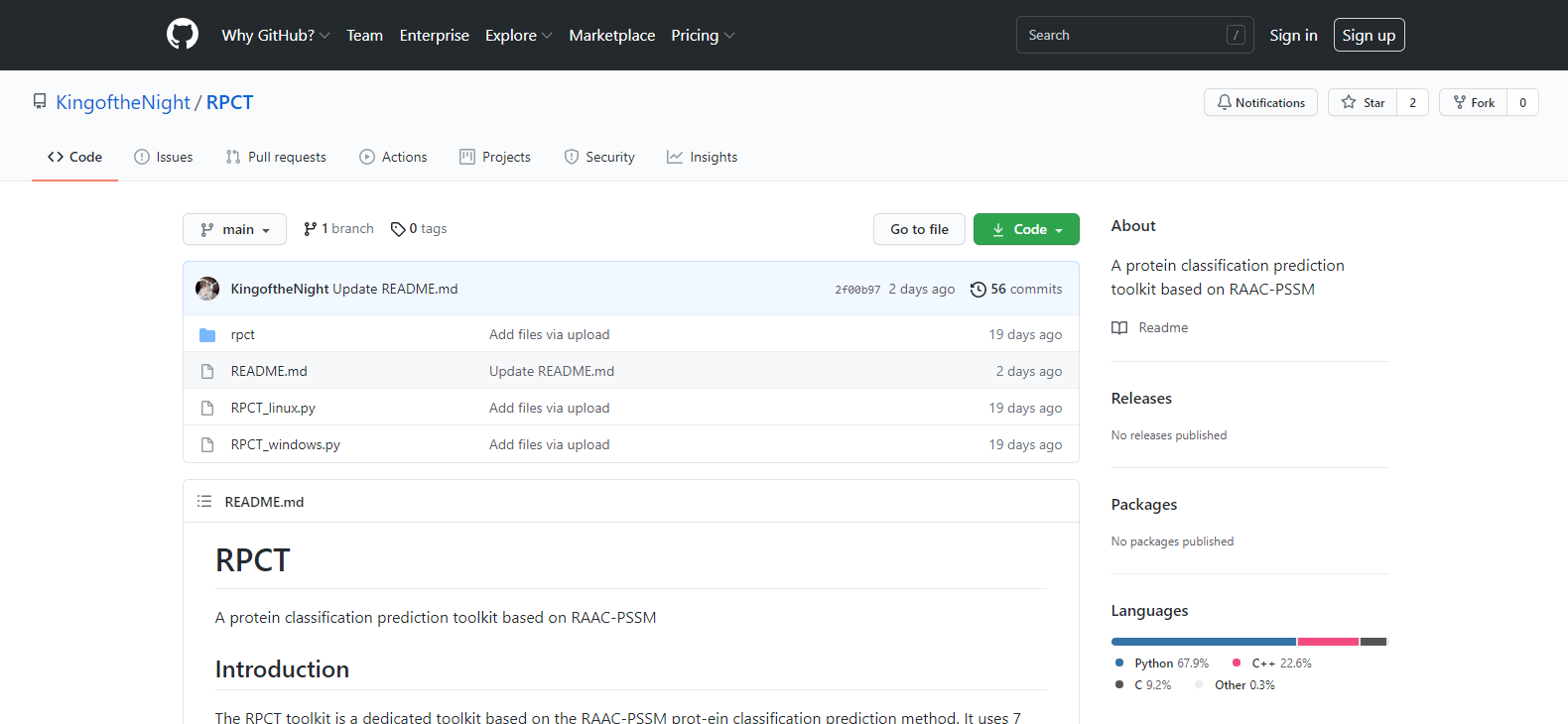Click the Readme book icon in About
Screen dimensions: 1568x724
tap(1119, 328)
